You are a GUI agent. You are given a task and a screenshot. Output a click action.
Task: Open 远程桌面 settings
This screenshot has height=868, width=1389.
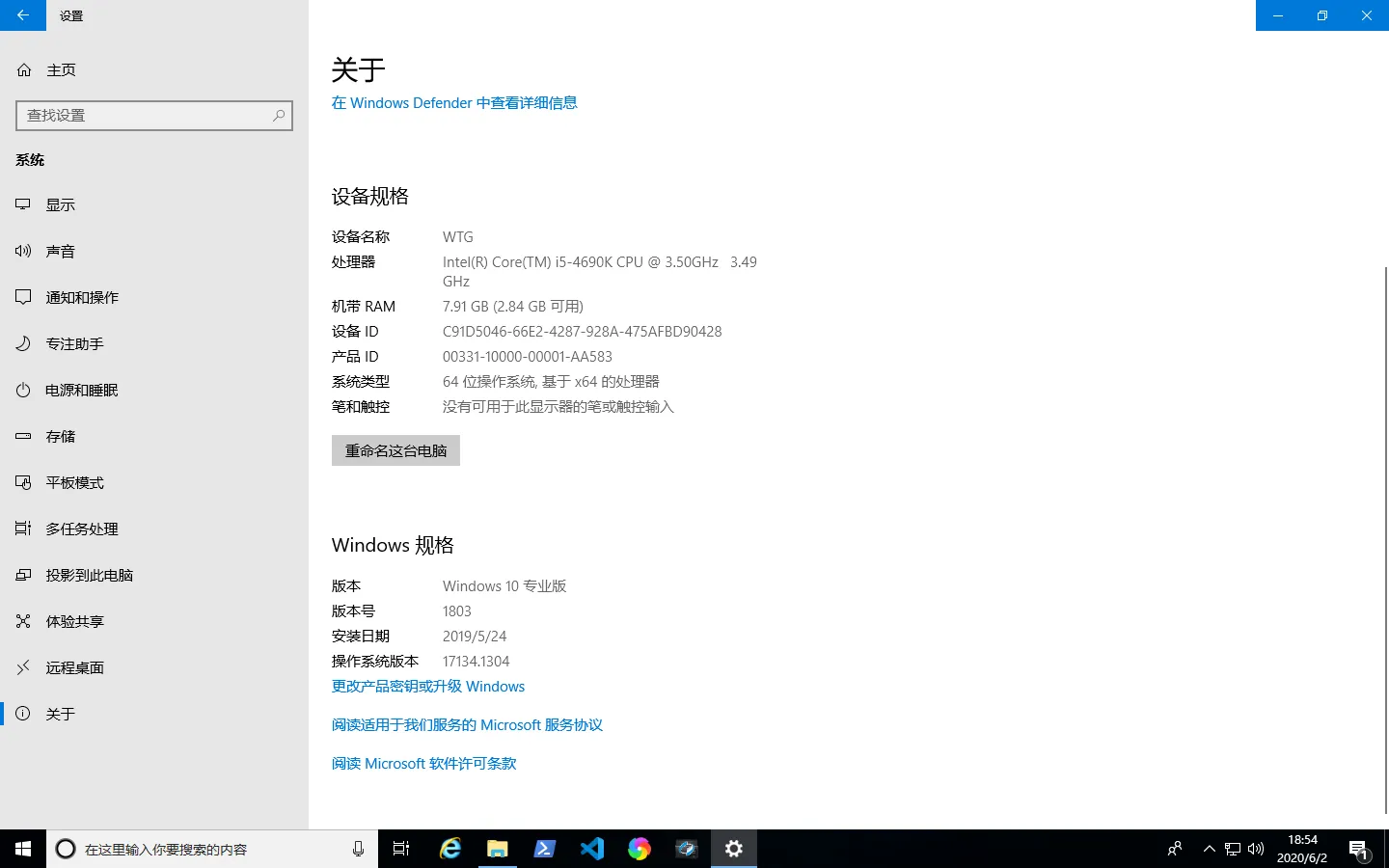pos(154,667)
